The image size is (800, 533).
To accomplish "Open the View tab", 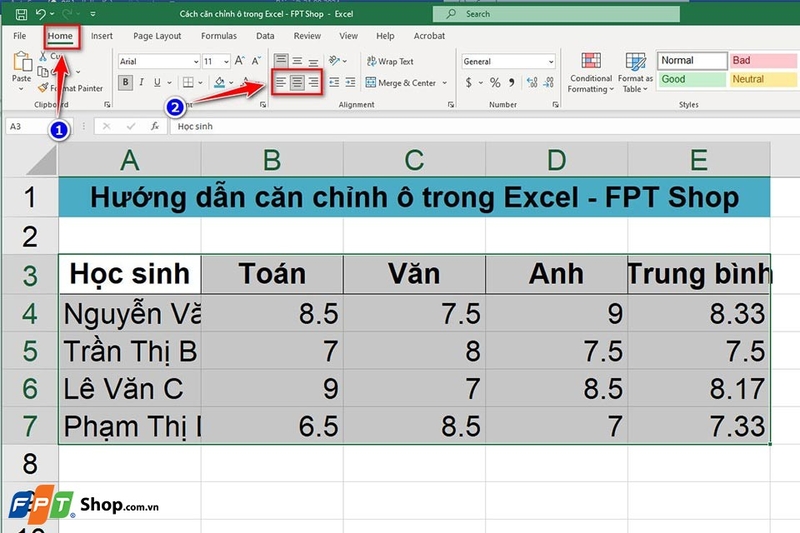I will [x=348, y=36].
